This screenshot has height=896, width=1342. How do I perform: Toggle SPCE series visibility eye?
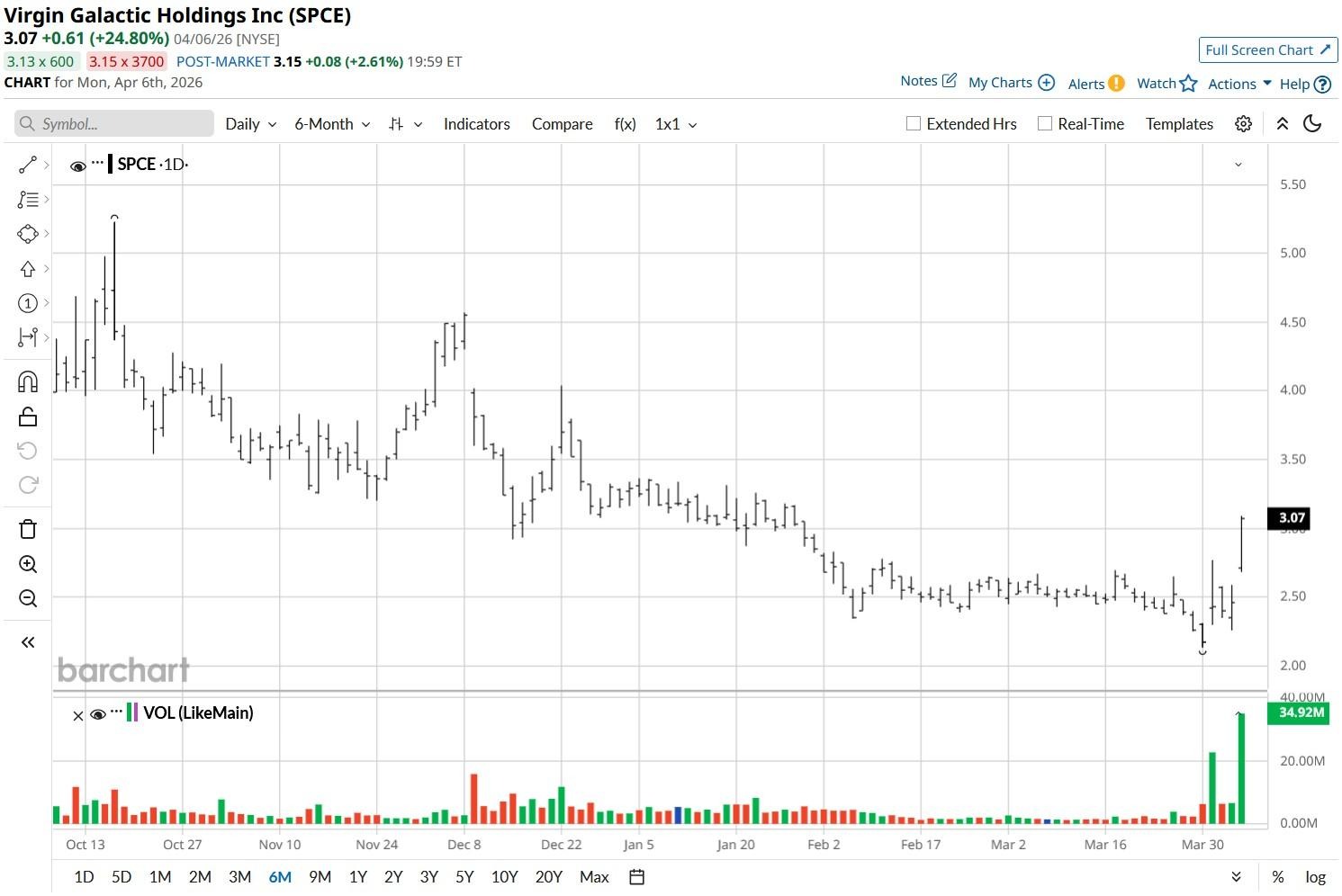(78, 166)
